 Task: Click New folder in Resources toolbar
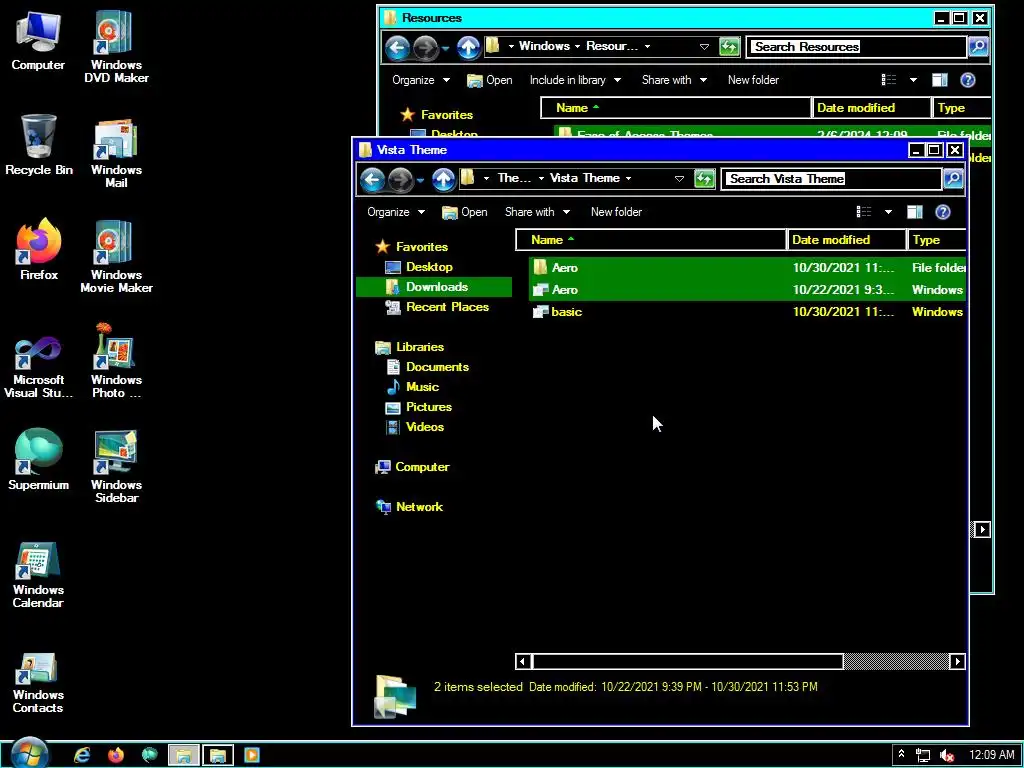753,80
